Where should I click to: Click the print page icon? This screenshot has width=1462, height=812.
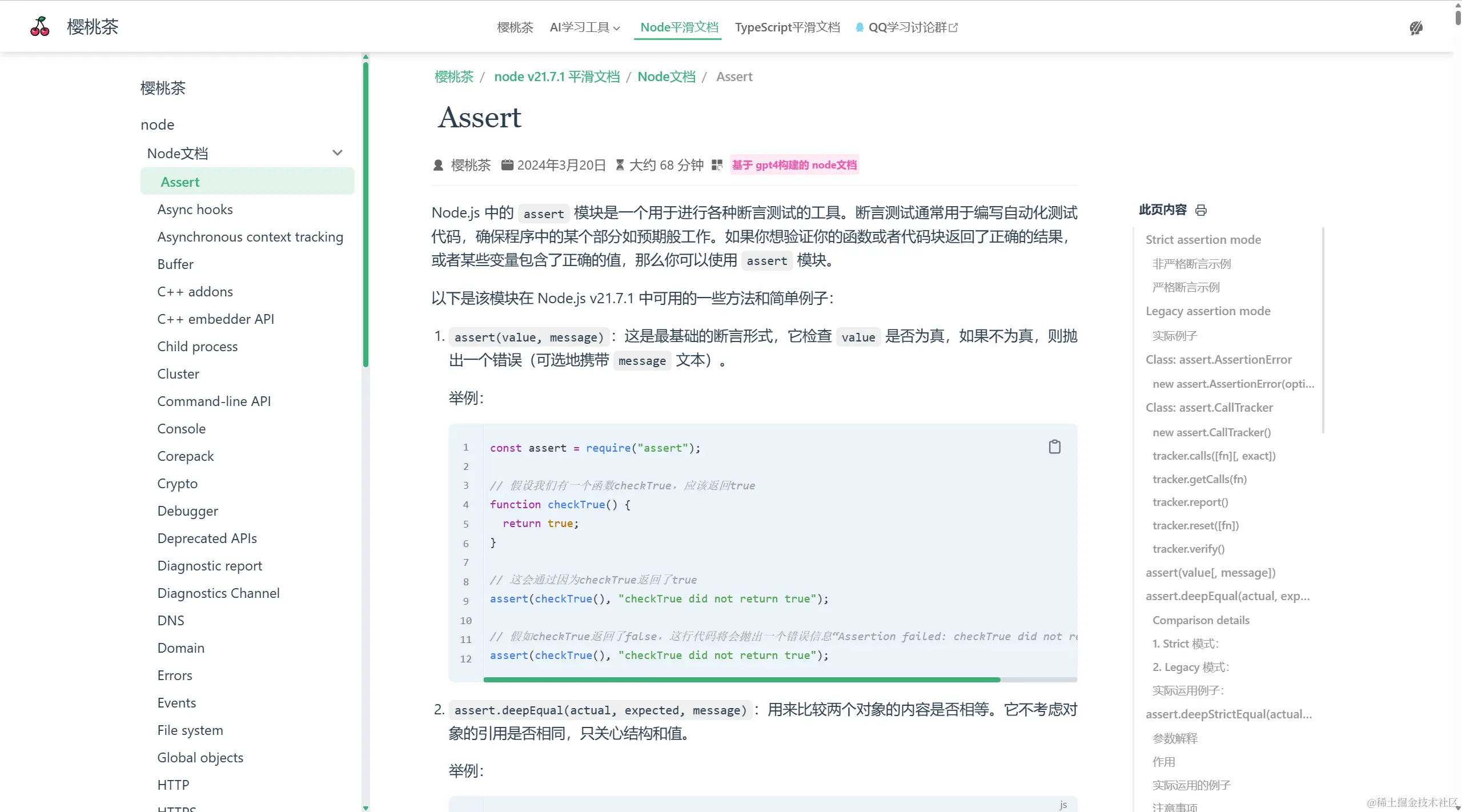click(1201, 210)
